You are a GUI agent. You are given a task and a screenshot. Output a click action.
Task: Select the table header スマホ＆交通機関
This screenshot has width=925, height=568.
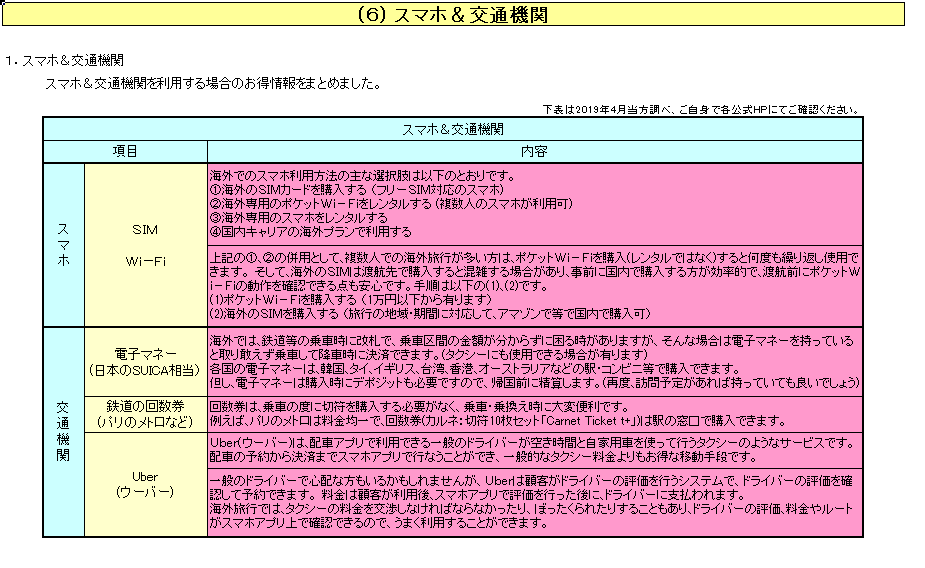(453, 129)
